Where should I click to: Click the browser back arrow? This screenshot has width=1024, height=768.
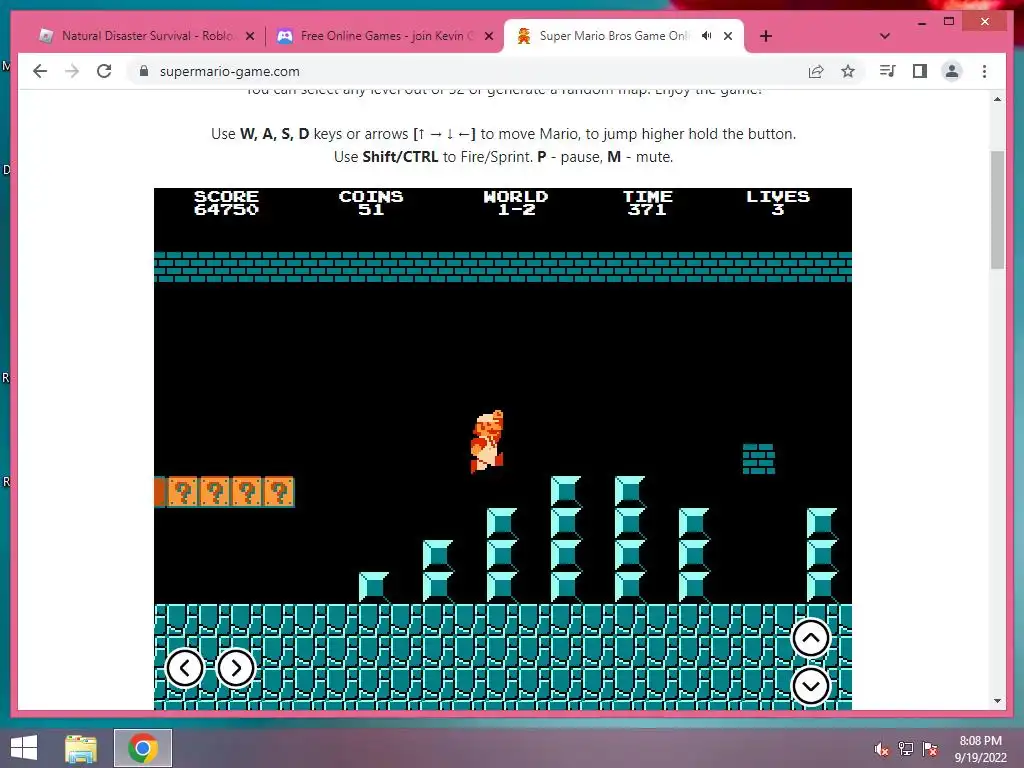40,71
